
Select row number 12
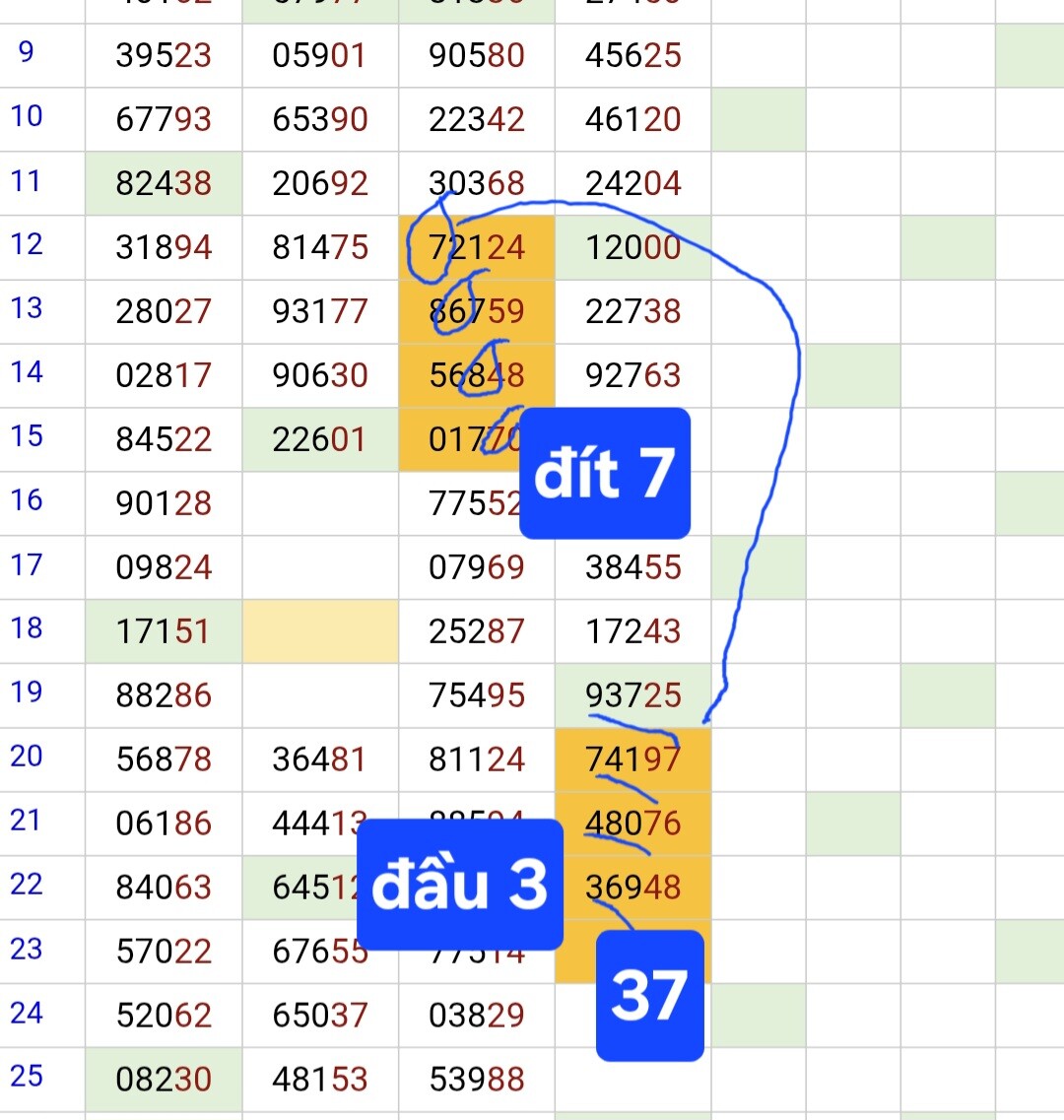(27, 244)
